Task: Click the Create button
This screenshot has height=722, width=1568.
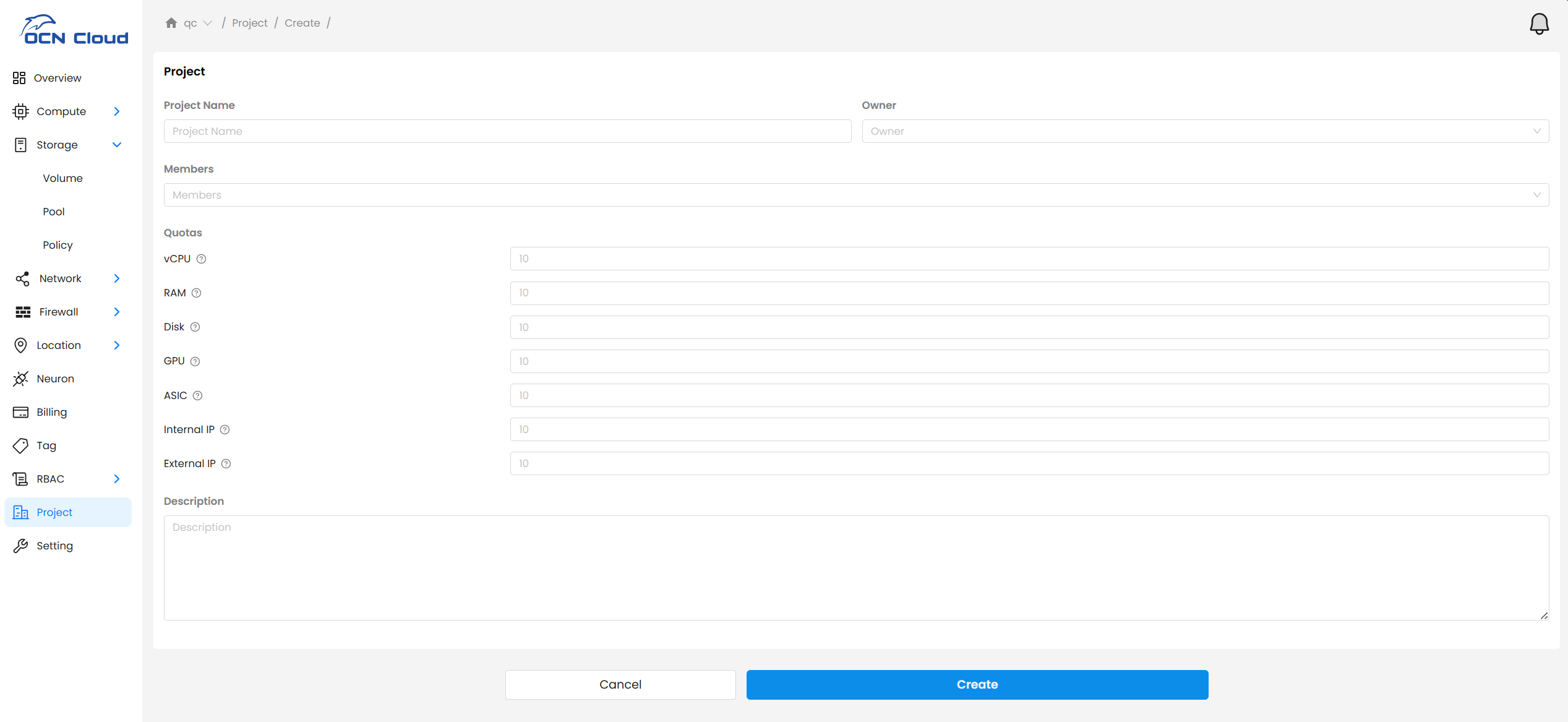Action: click(977, 684)
